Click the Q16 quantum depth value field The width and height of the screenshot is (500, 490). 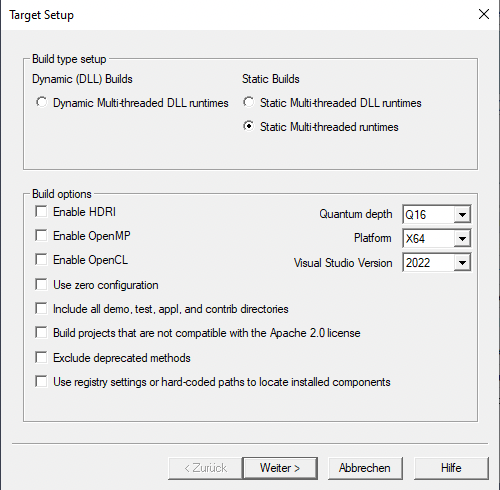tap(428, 214)
